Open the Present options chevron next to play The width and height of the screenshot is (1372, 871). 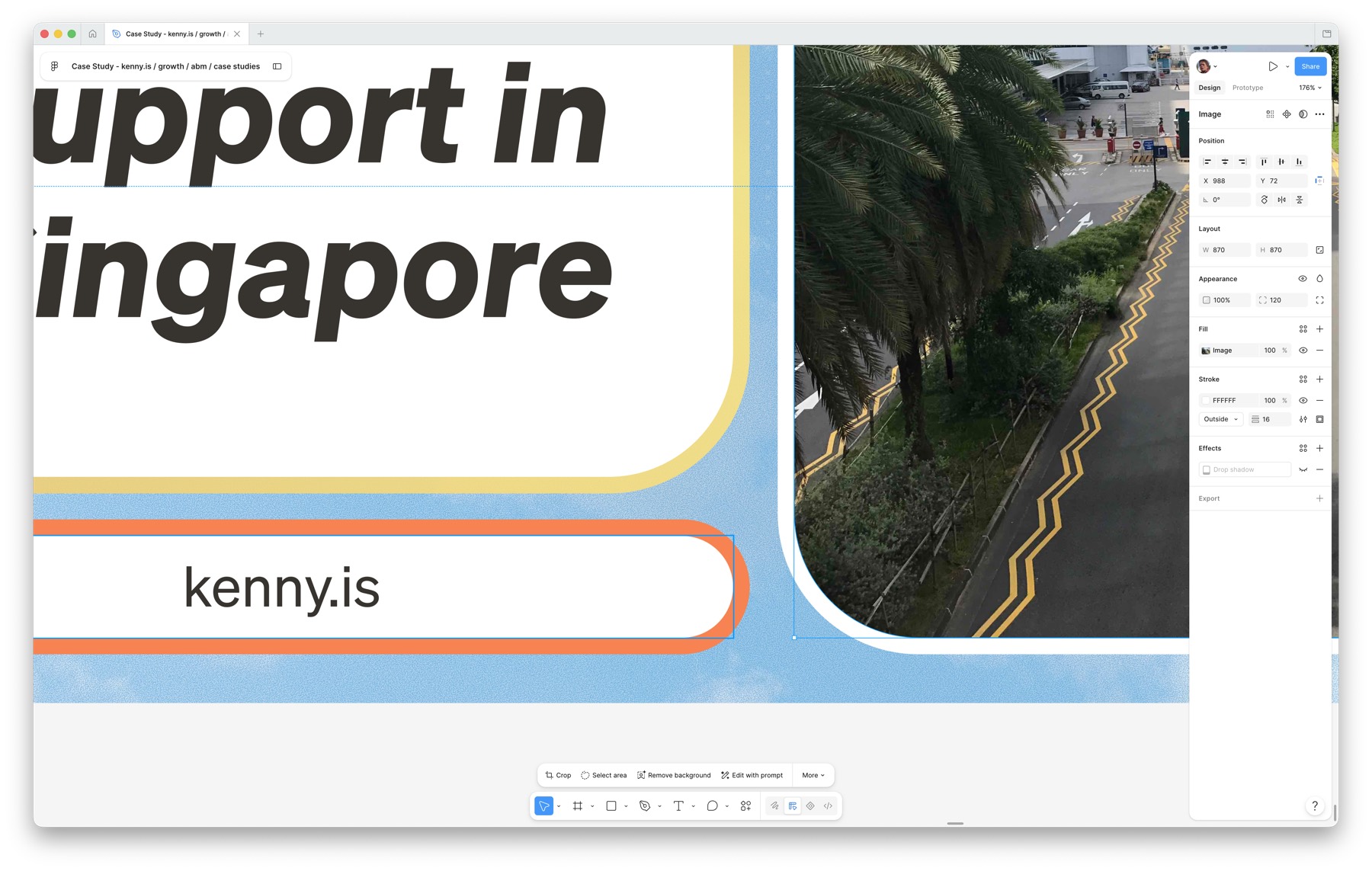1287,66
